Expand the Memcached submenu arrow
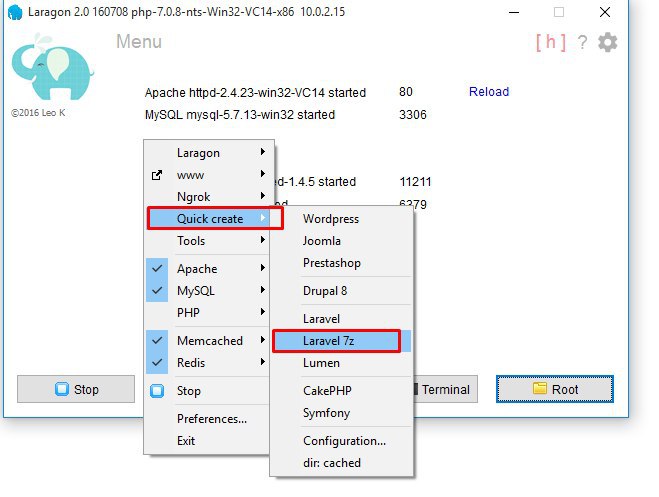This screenshot has width=659, height=497. tap(263, 339)
